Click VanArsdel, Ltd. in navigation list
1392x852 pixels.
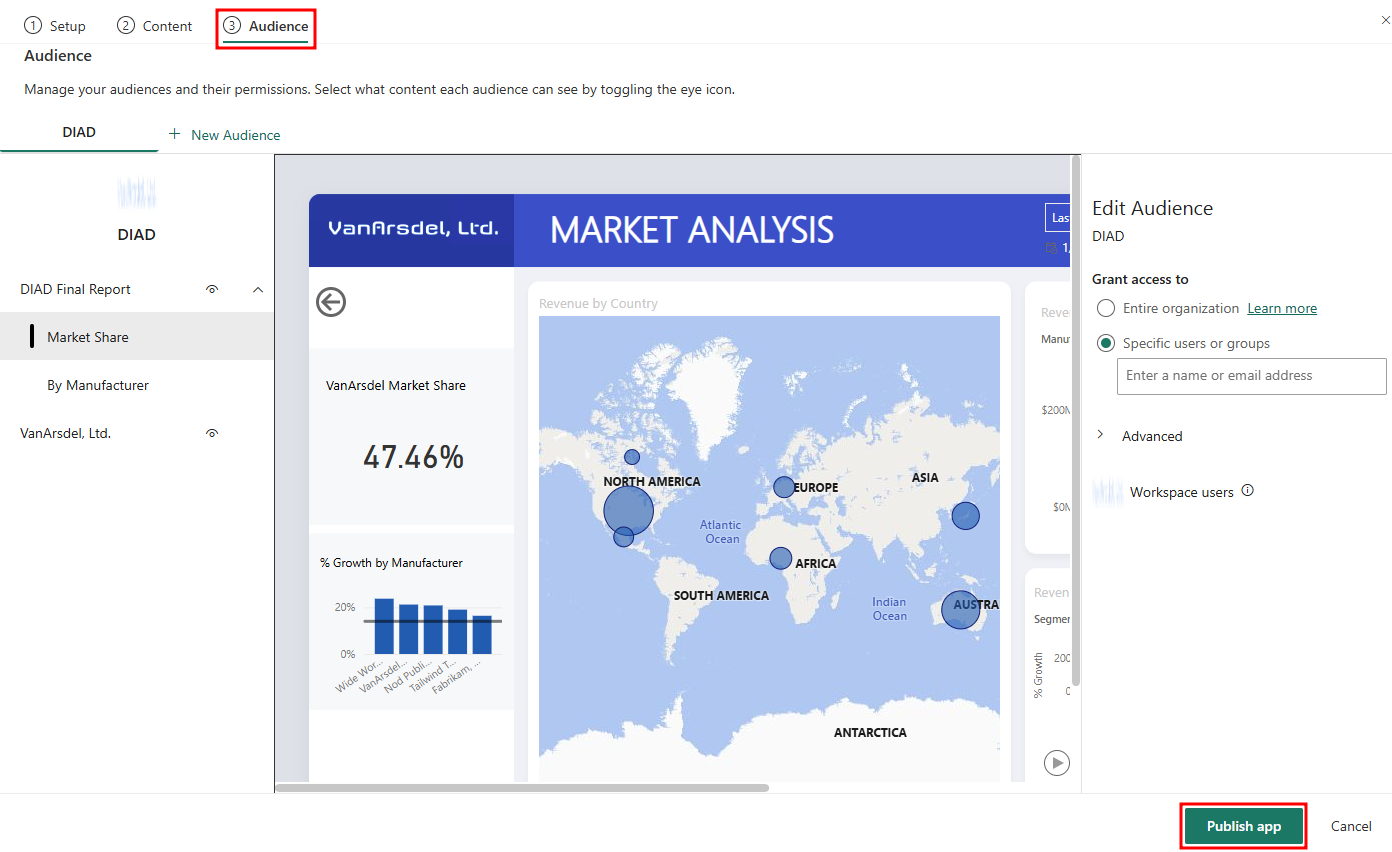(66, 433)
